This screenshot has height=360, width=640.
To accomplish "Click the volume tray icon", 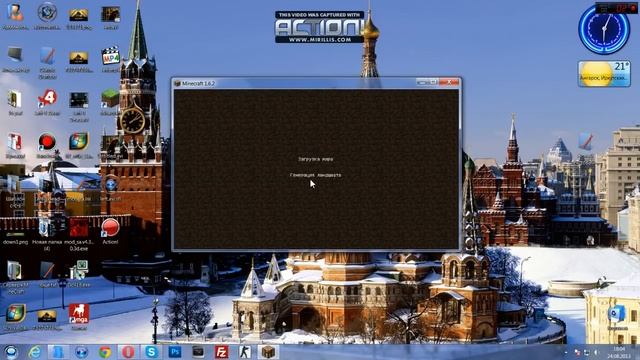I will pos(596,352).
